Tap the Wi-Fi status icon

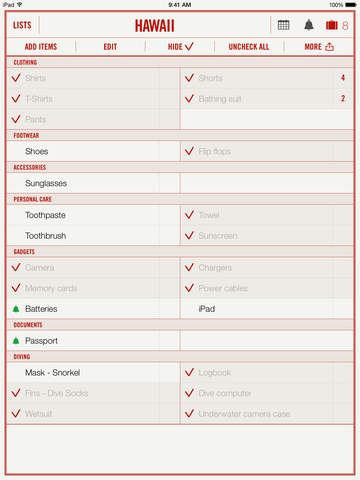point(19,5)
